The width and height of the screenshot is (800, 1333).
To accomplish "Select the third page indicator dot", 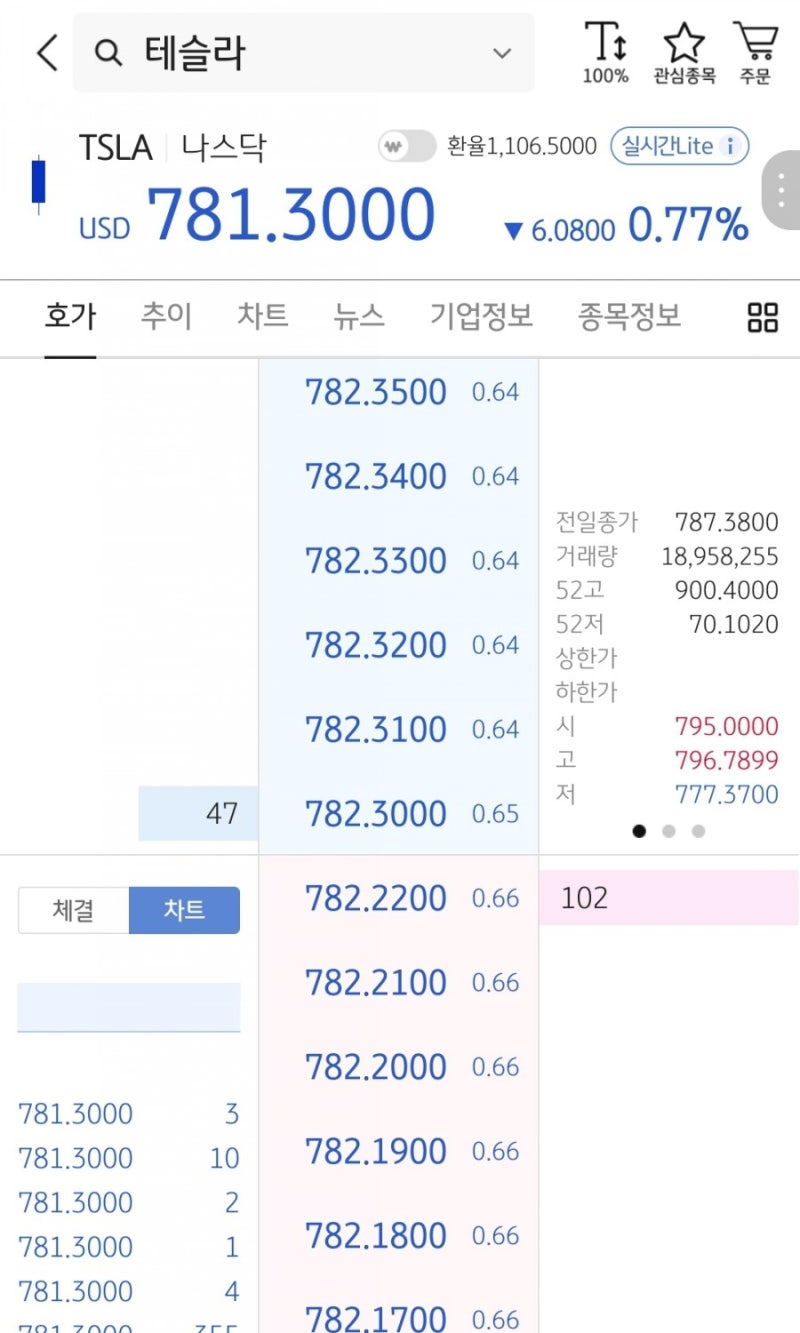I will point(698,831).
